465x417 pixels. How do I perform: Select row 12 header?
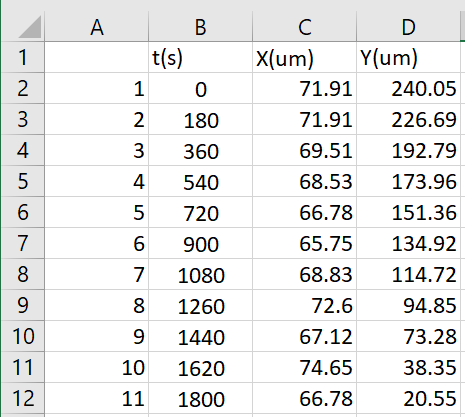click(x=23, y=399)
